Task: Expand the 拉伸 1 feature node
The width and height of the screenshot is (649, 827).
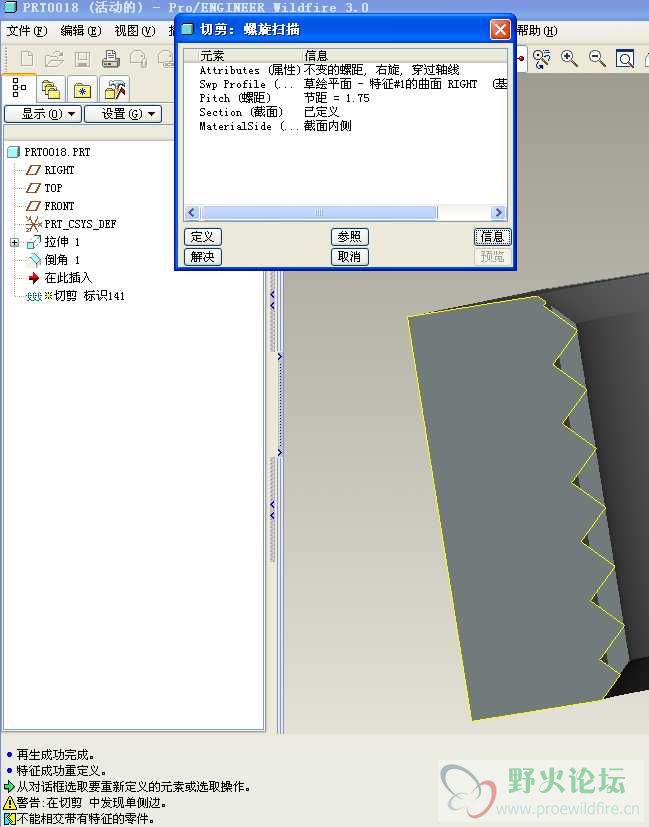Action: tap(15, 243)
